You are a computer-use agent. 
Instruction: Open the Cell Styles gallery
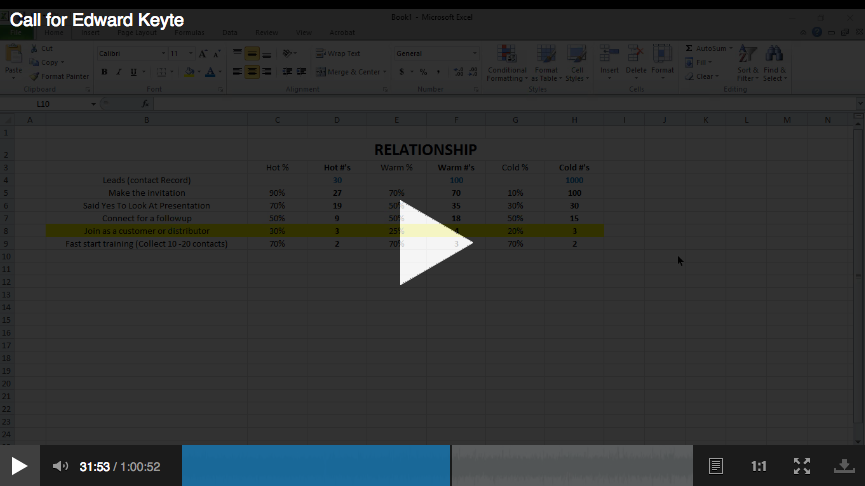(x=577, y=63)
